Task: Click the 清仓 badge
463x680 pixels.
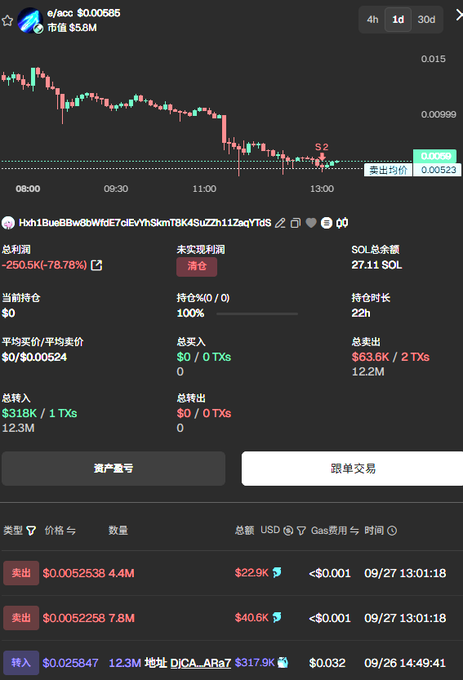Action: tap(196, 266)
